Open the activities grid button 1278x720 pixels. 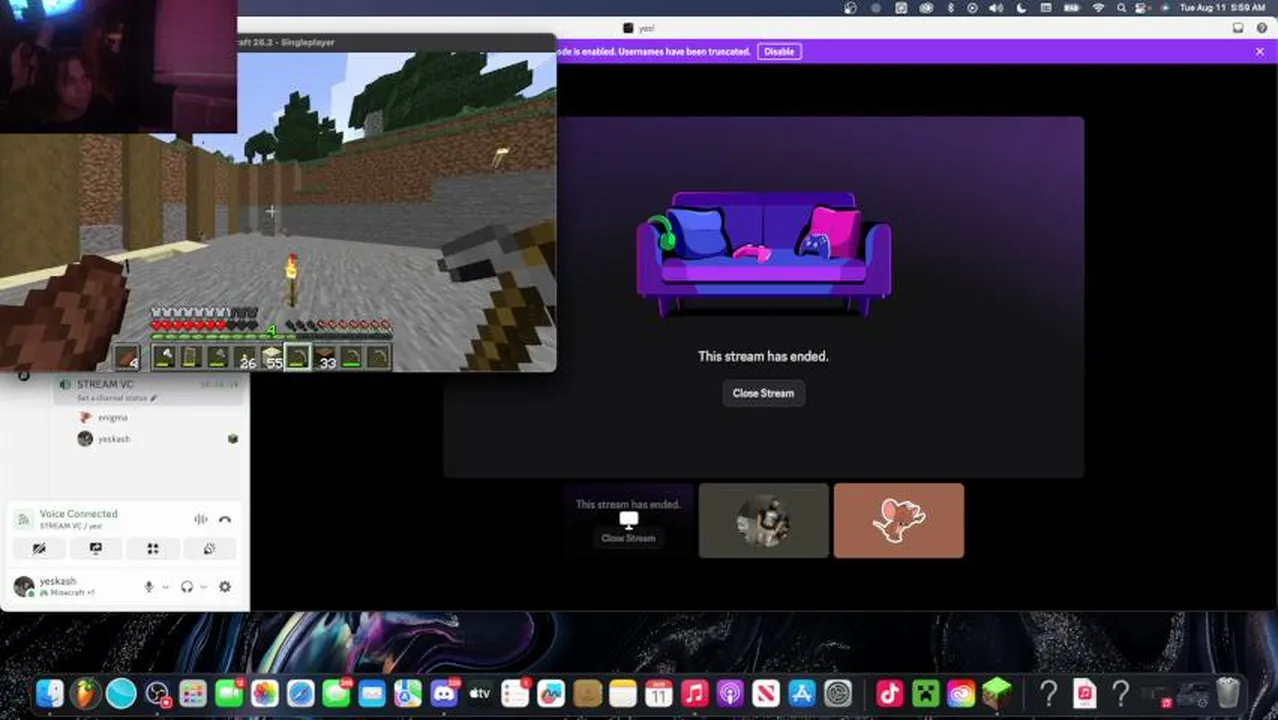click(x=153, y=548)
